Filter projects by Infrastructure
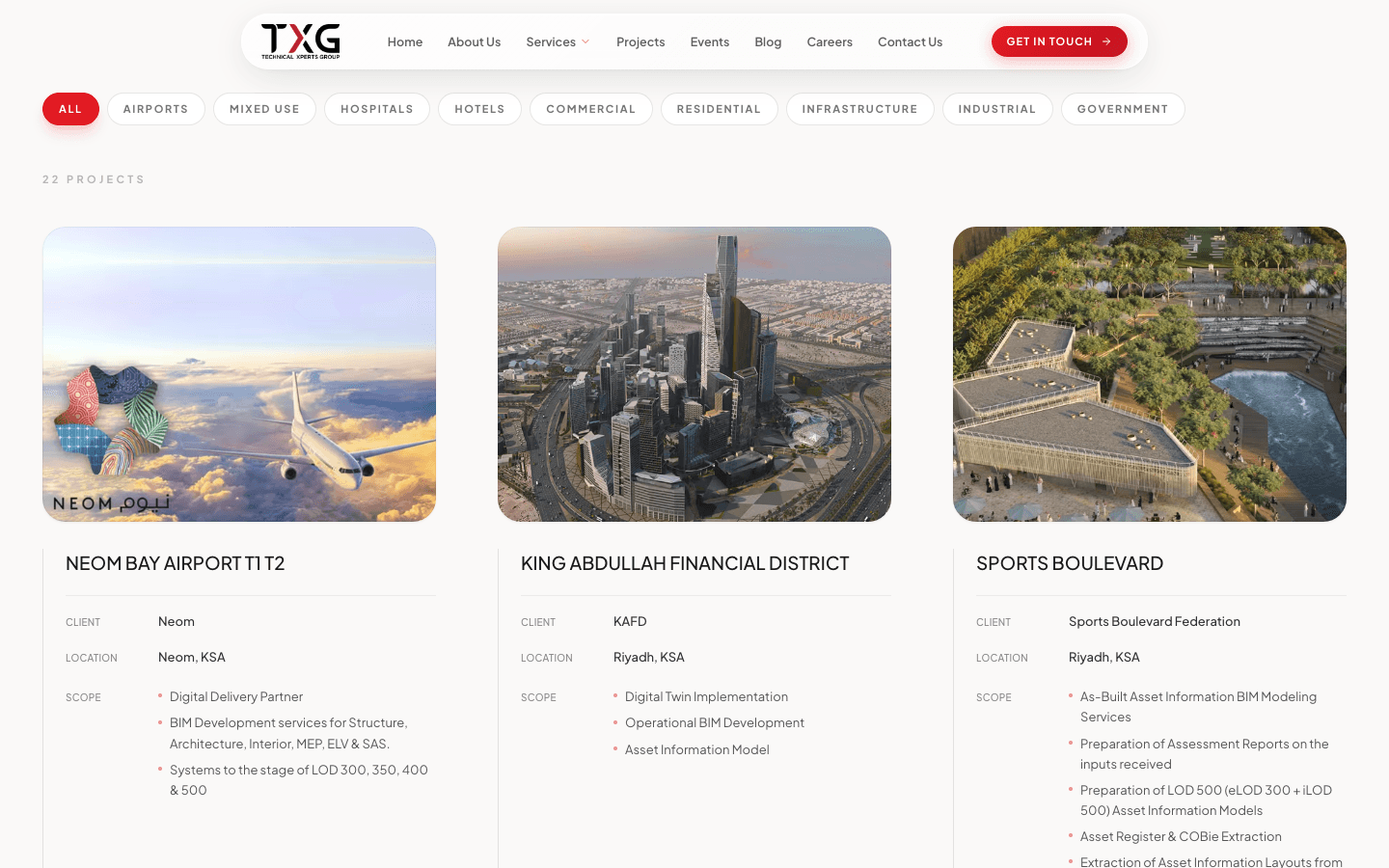This screenshot has height=868, width=1389. pos(859,109)
